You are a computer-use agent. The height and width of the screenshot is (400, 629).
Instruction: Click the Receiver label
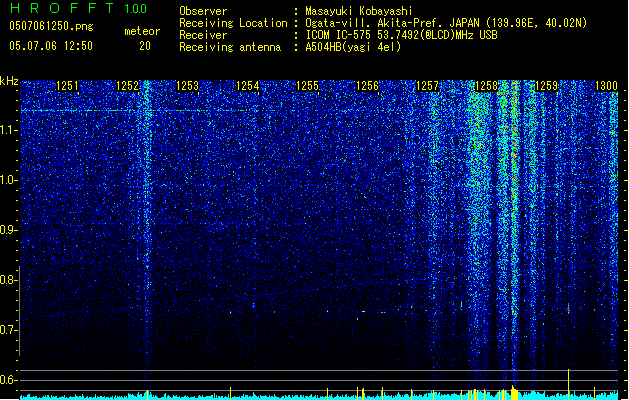click(x=203, y=35)
